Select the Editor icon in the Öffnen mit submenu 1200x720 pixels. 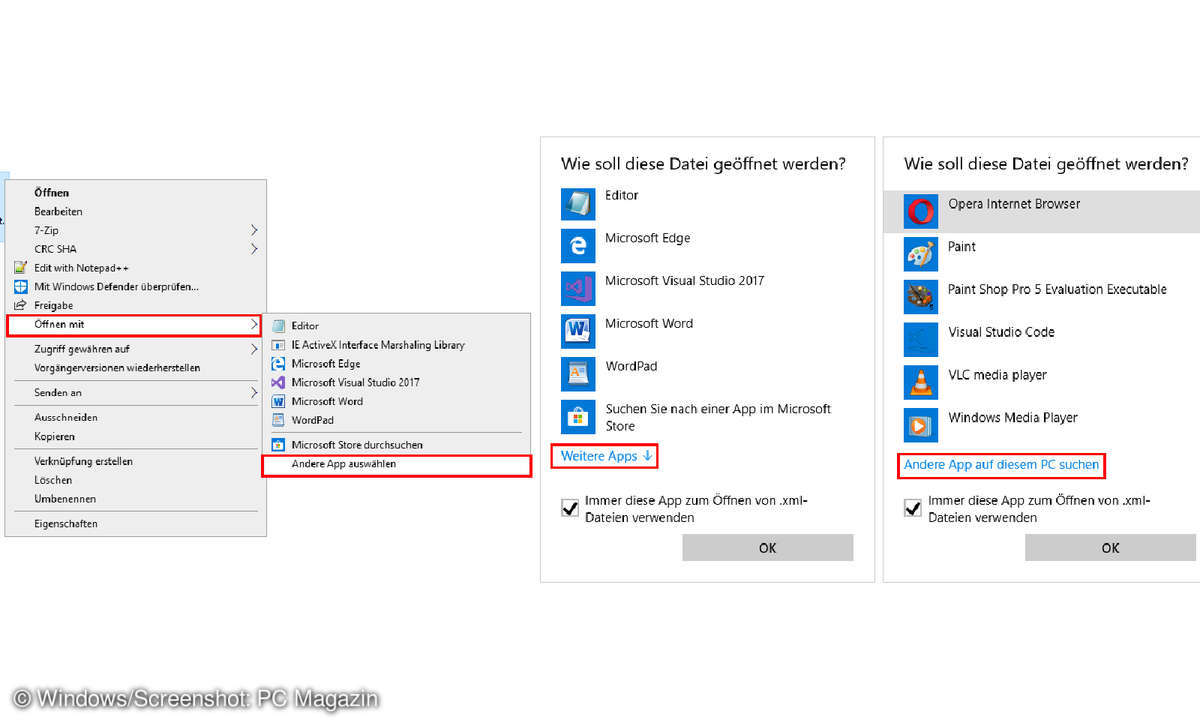click(x=278, y=326)
